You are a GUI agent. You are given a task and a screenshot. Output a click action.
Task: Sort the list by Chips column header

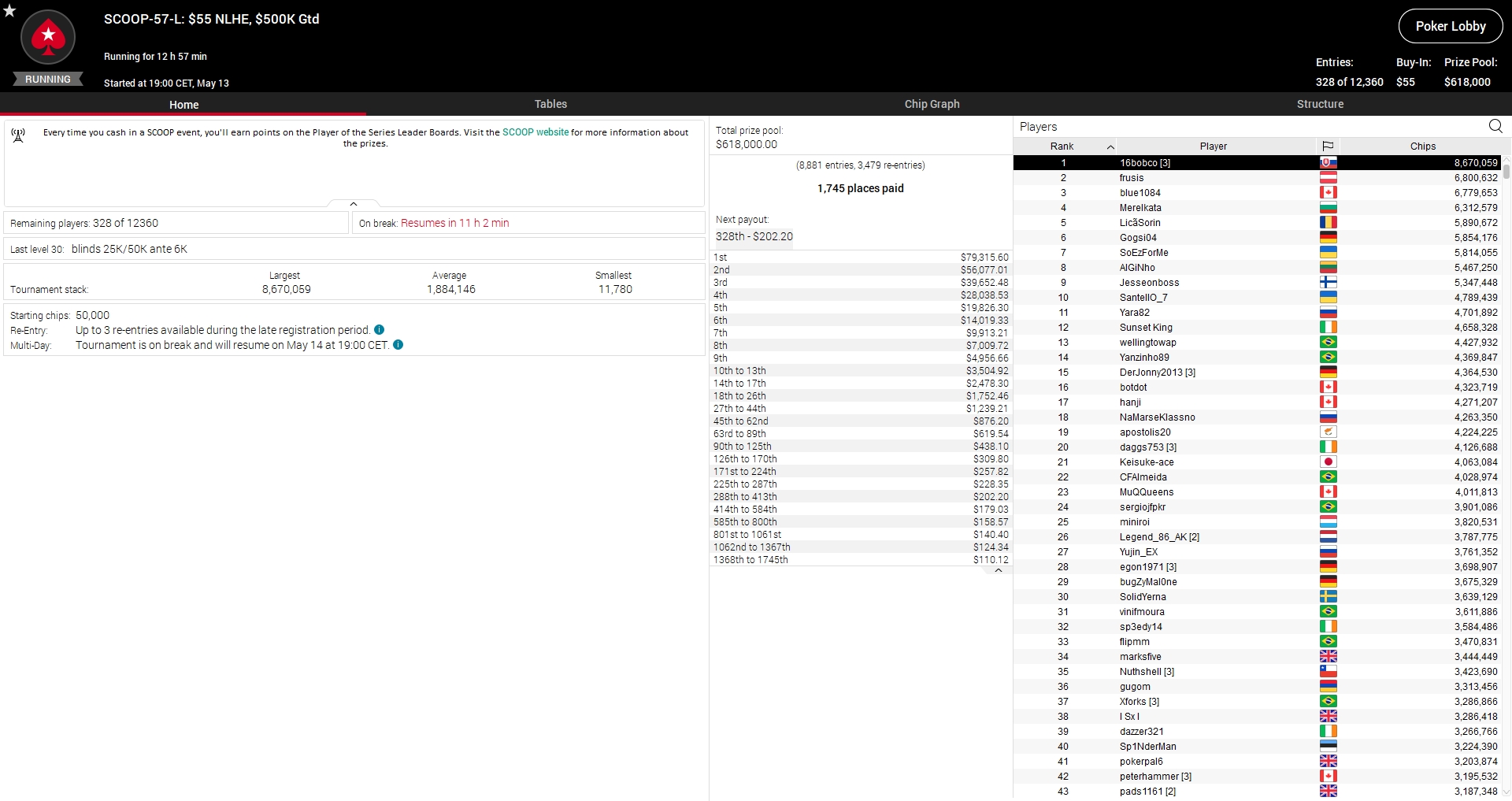point(1422,146)
